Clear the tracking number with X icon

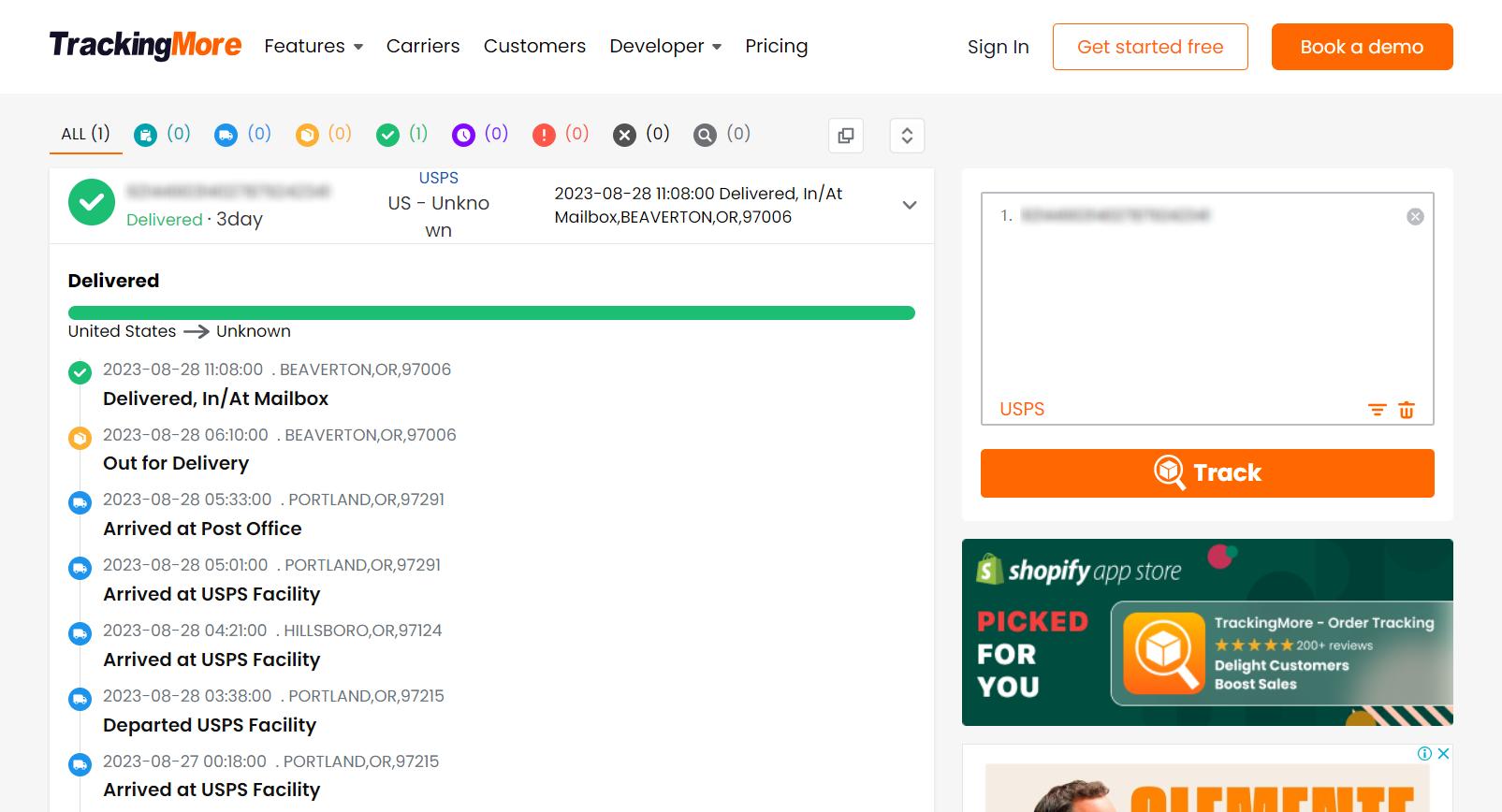tap(1415, 217)
